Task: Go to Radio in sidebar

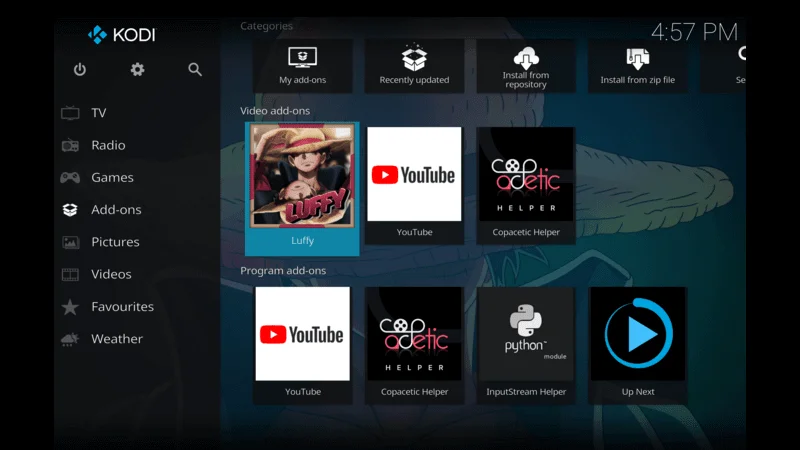Action: [x=108, y=145]
